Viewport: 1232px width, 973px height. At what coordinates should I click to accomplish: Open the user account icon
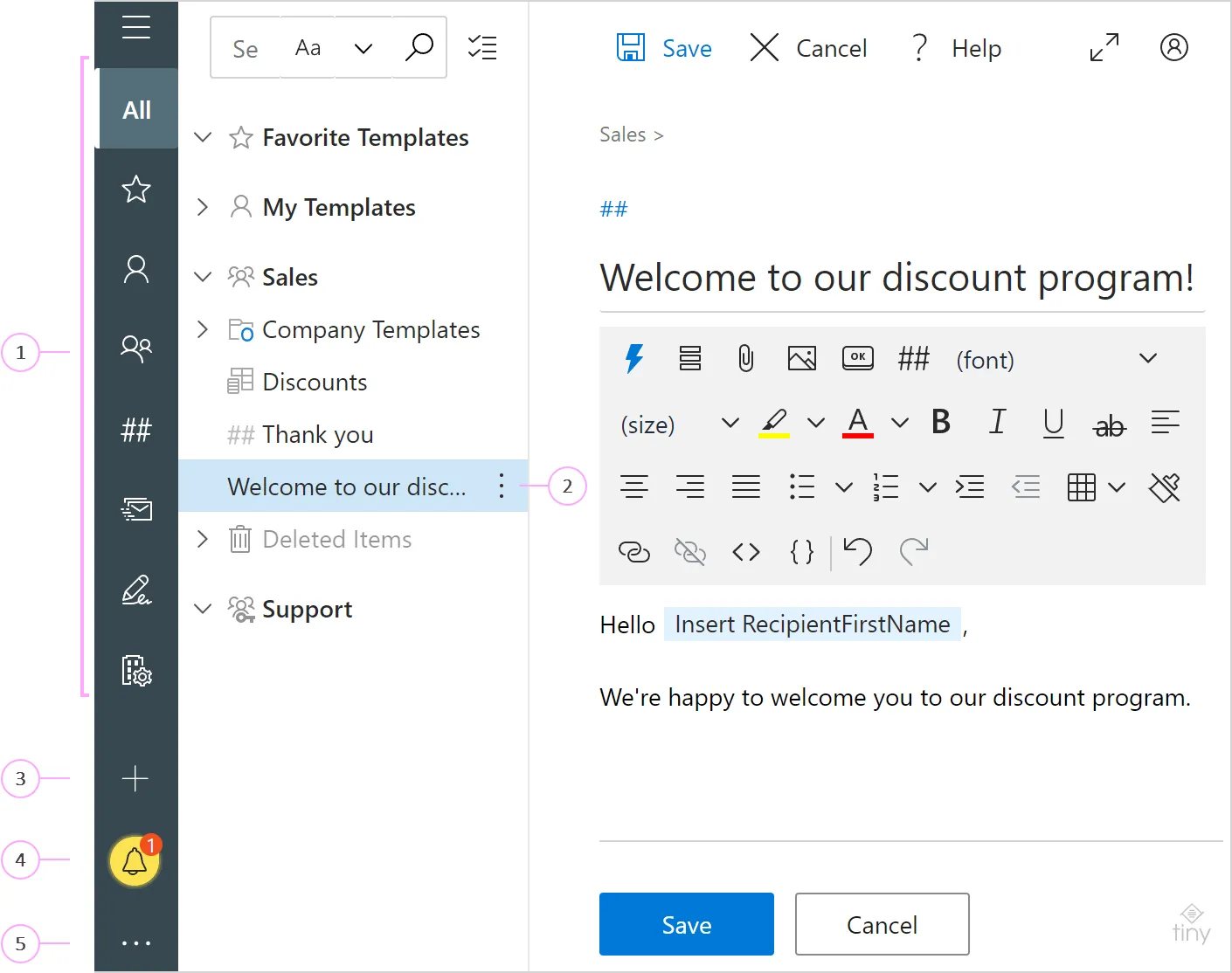pyautogui.click(x=1174, y=47)
